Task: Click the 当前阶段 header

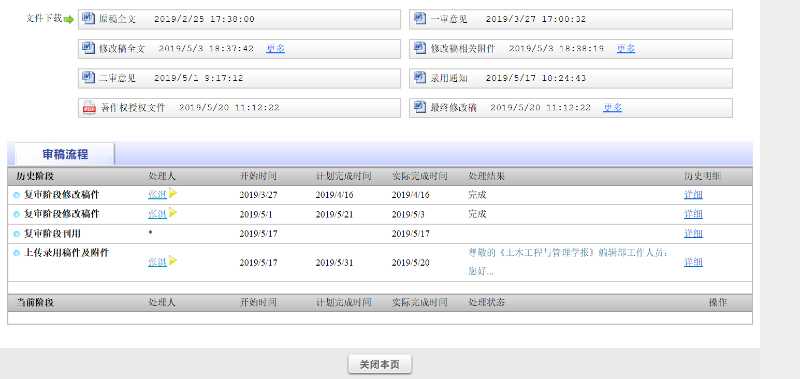Action: pyautogui.click(x=35, y=302)
